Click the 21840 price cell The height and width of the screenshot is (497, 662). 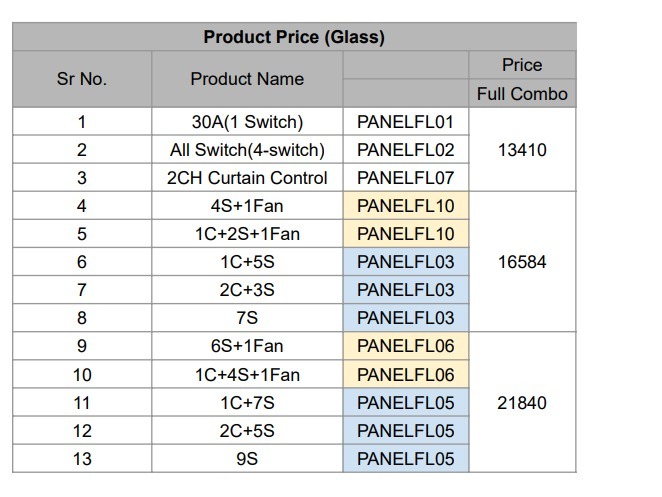(522, 402)
